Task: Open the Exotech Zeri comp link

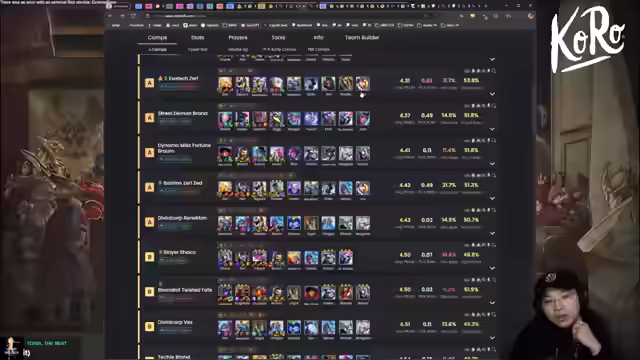Action: pos(183,78)
